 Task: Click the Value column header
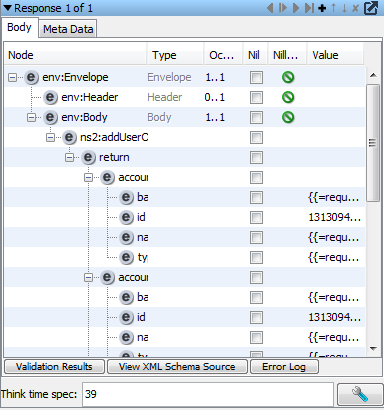pyautogui.click(x=335, y=55)
